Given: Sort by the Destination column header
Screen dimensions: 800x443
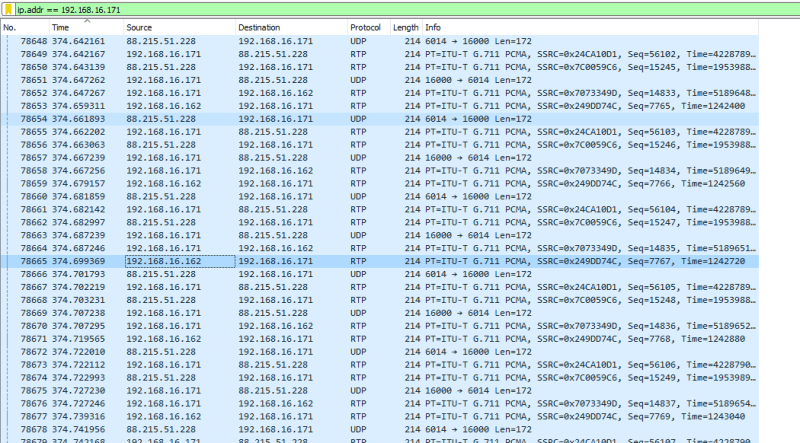Looking at the screenshot, I should [291, 28].
